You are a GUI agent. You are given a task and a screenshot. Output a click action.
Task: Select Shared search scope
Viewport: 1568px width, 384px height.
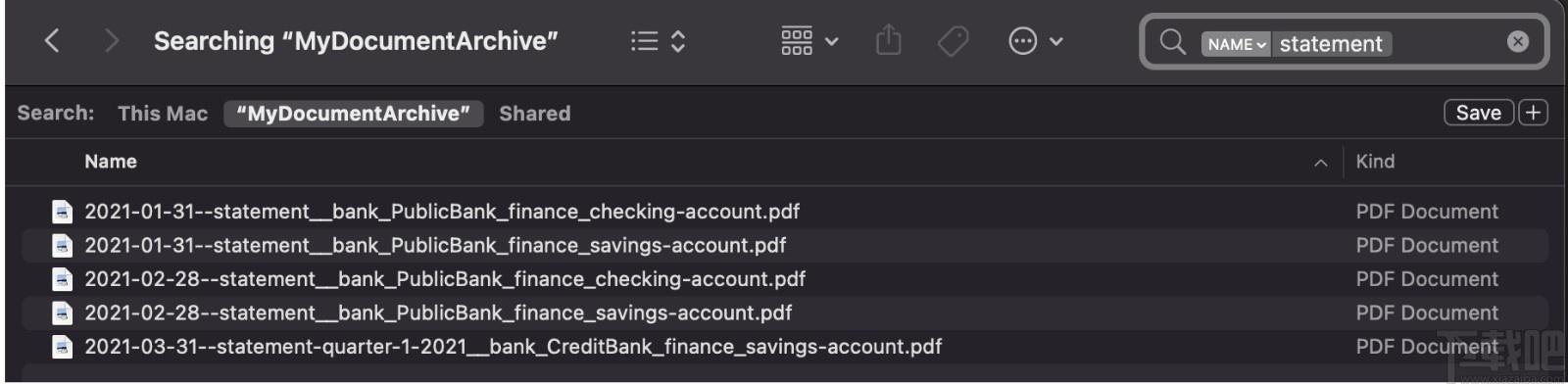click(x=535, y=114)
